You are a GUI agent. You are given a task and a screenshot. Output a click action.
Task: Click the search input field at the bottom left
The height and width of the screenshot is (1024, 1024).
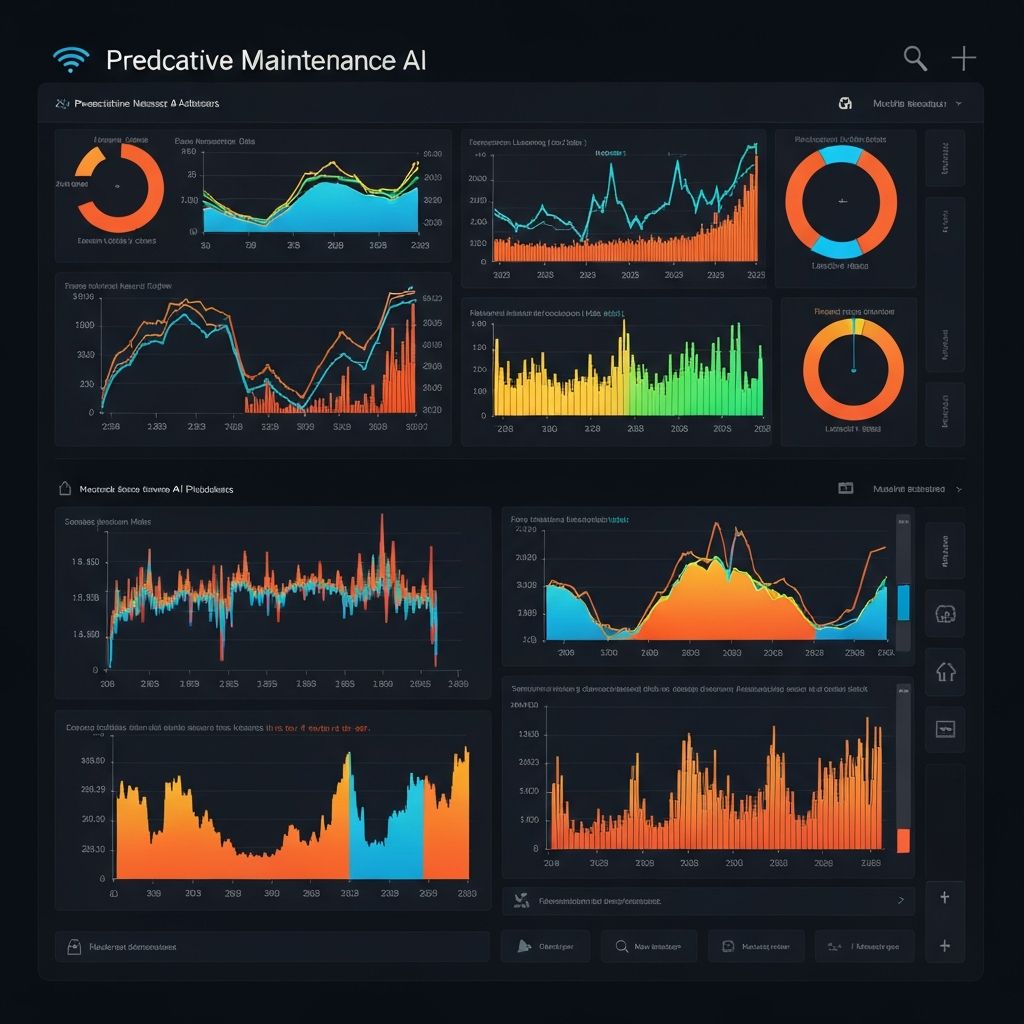(x=270, y=946)
